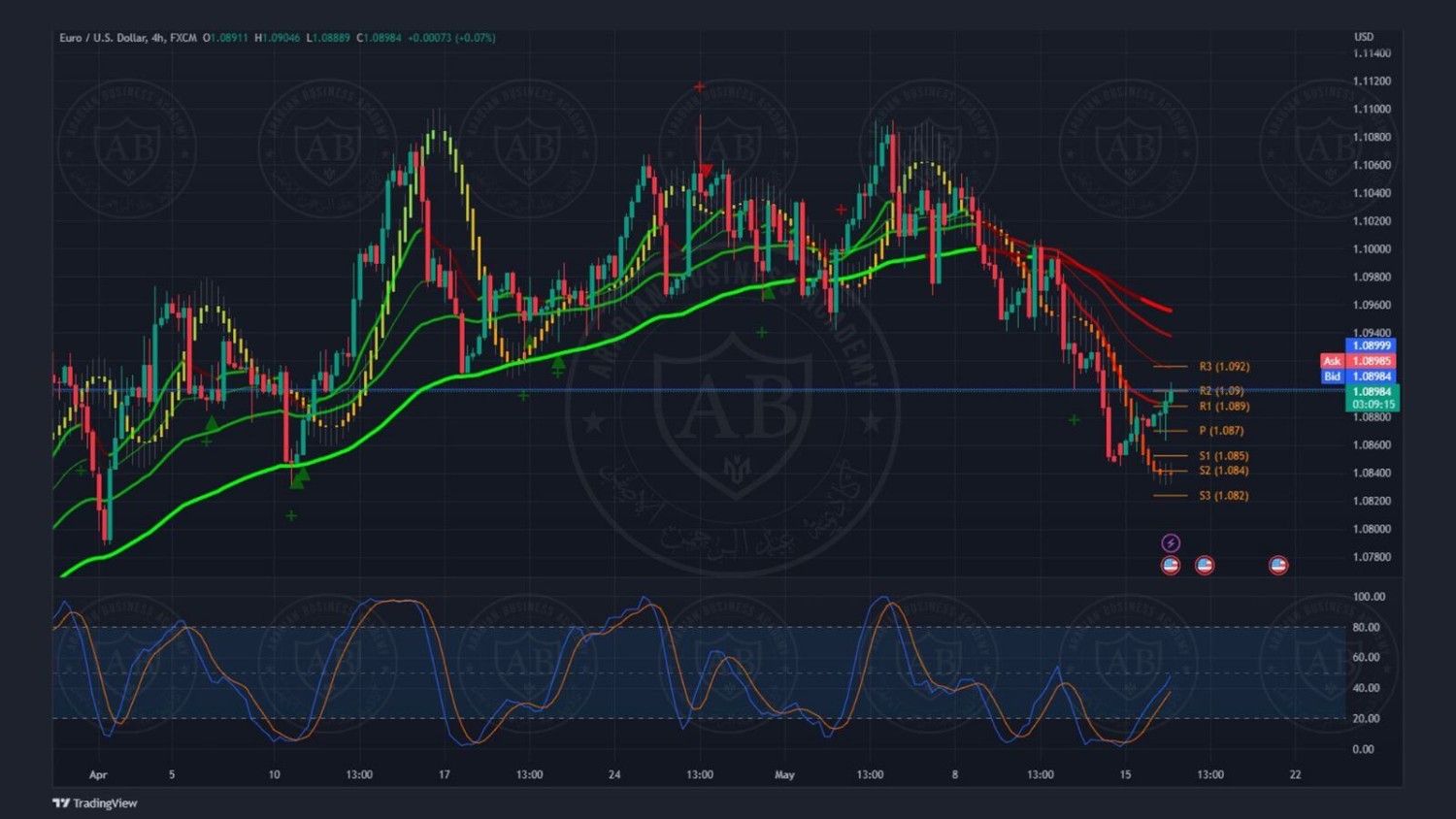The image size is (1456, 819).
Task: Click the 1.11200 price scale label
Action: click(1372, 82)
